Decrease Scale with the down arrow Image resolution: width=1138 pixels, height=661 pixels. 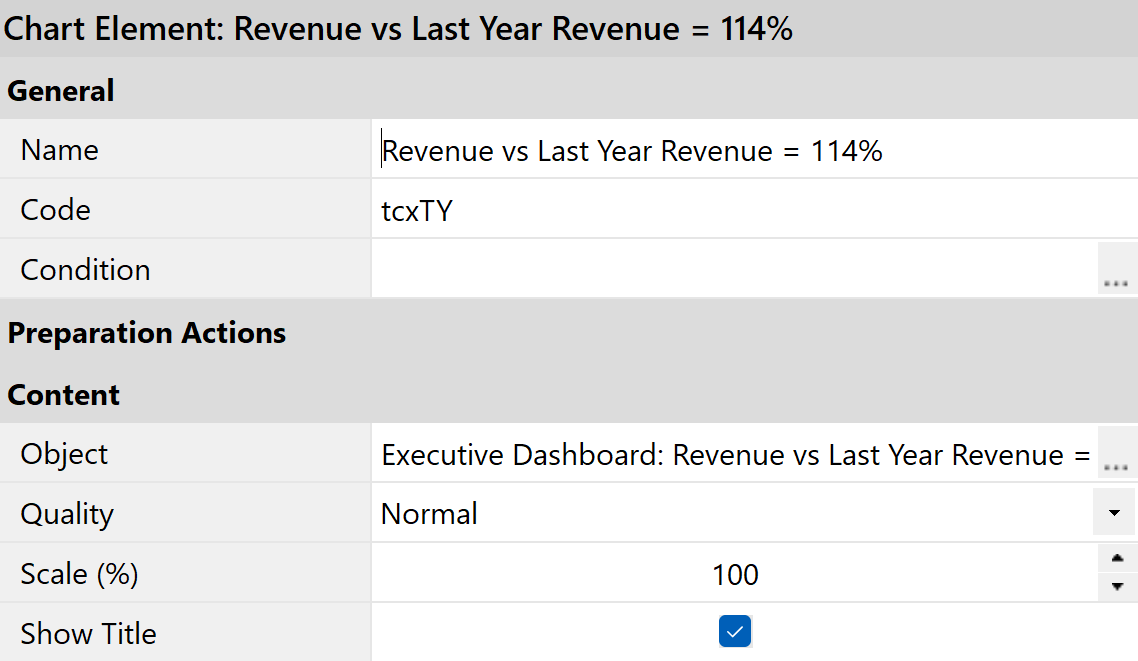[1117, 587]
